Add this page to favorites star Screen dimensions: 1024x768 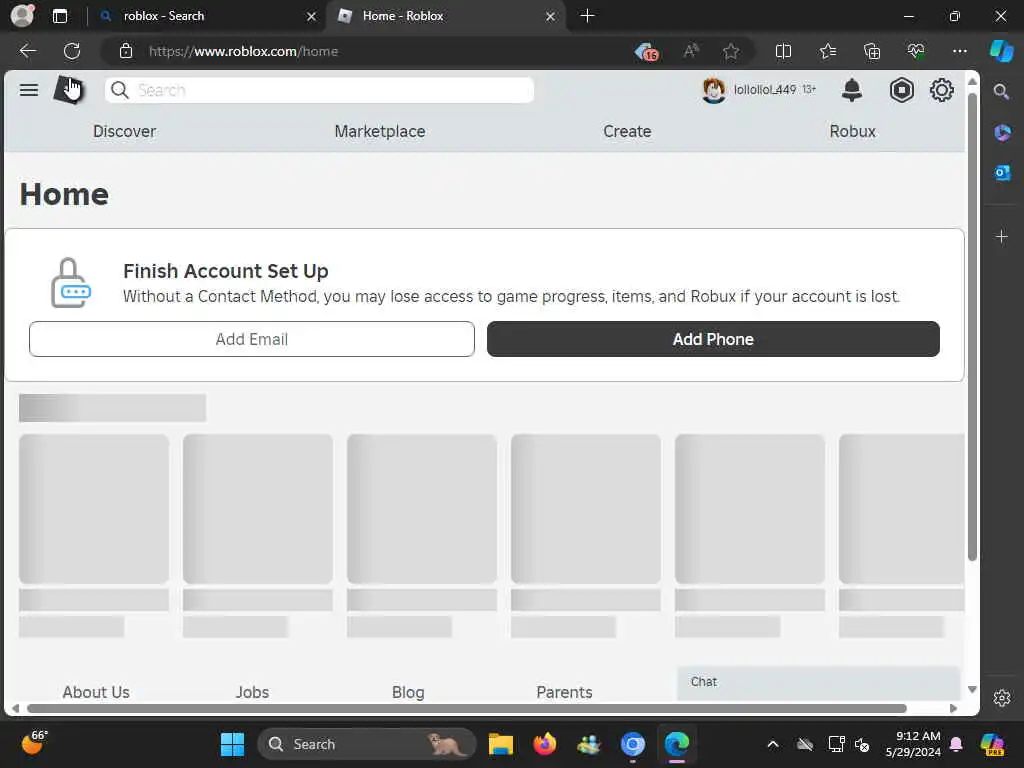click(x=731, y=51)
